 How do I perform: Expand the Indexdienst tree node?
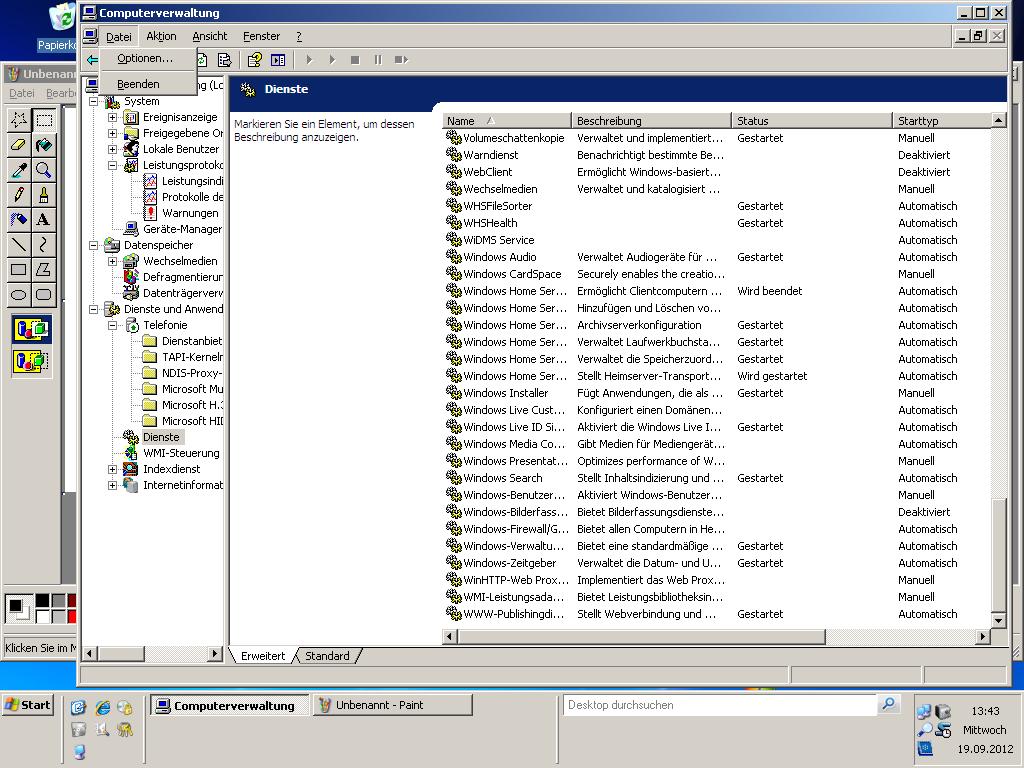pos(112,470)
